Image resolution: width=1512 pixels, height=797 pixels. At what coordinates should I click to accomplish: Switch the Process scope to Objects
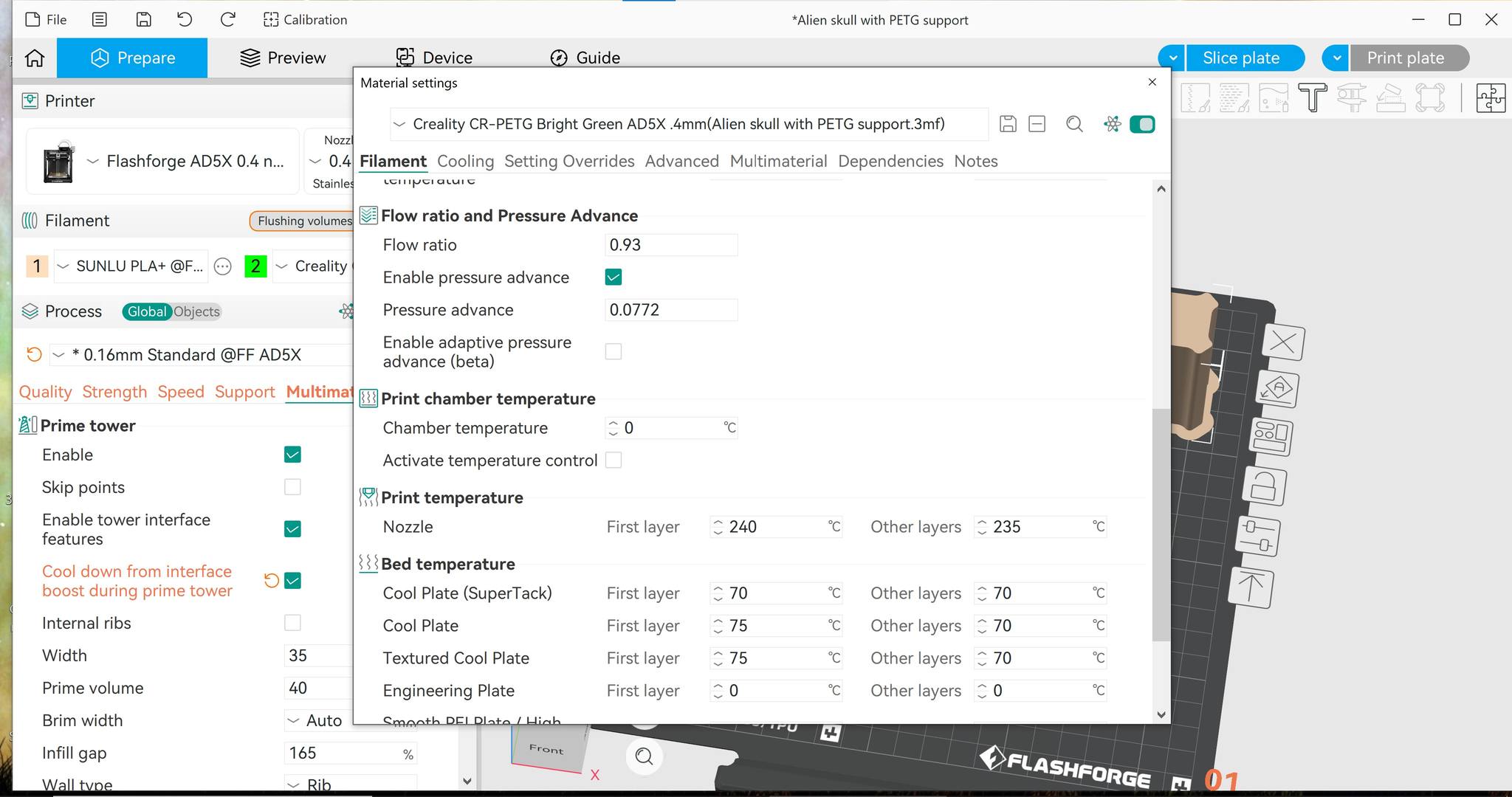coord(196,311)
